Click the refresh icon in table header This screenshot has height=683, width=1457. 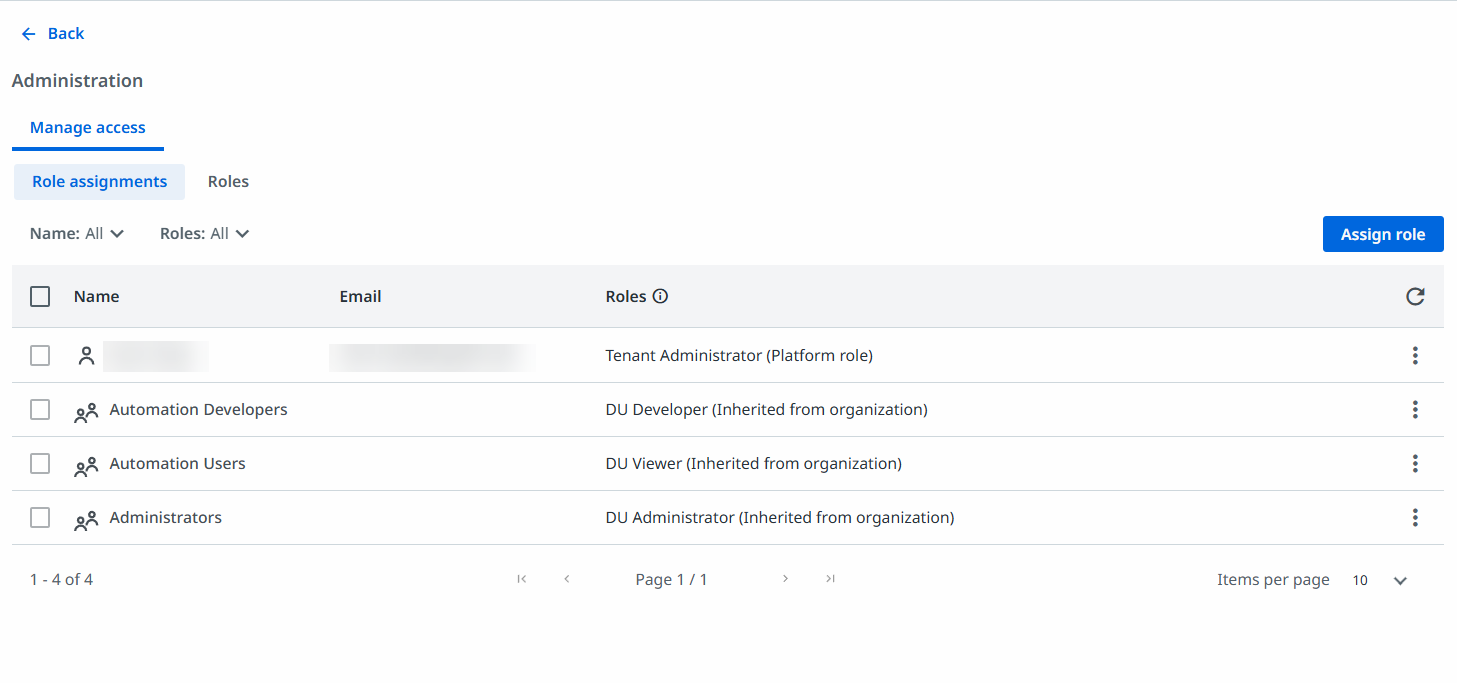point(1414,296)
